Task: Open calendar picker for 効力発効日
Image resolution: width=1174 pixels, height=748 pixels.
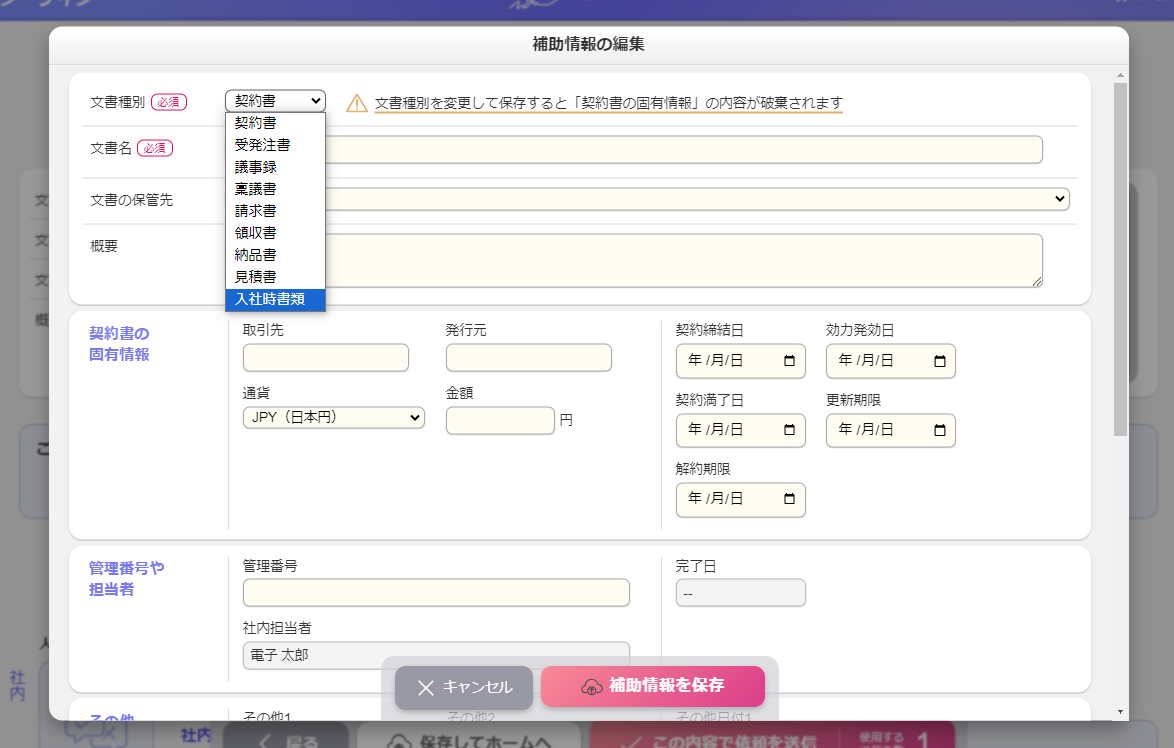Action: click(x=940, y=361)
